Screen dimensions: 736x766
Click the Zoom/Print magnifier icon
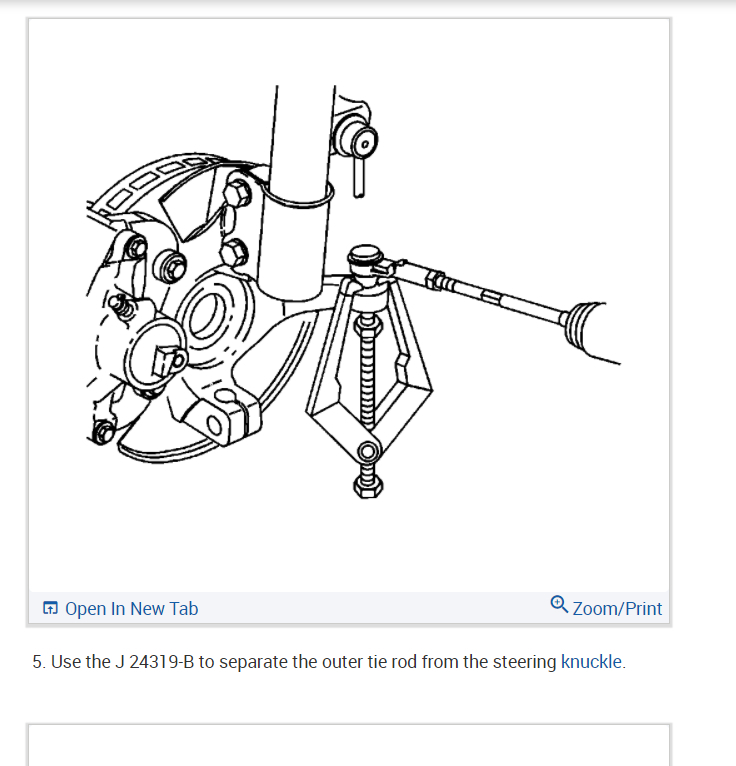pos(559,604)
